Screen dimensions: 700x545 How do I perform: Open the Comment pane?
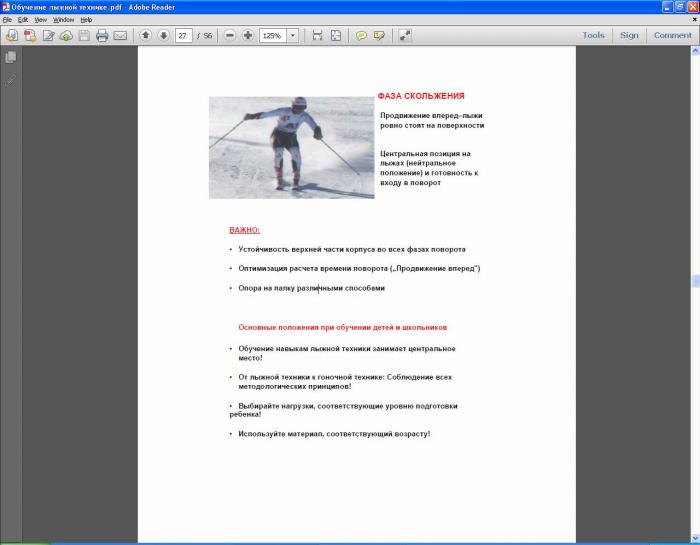coord(672,35)
